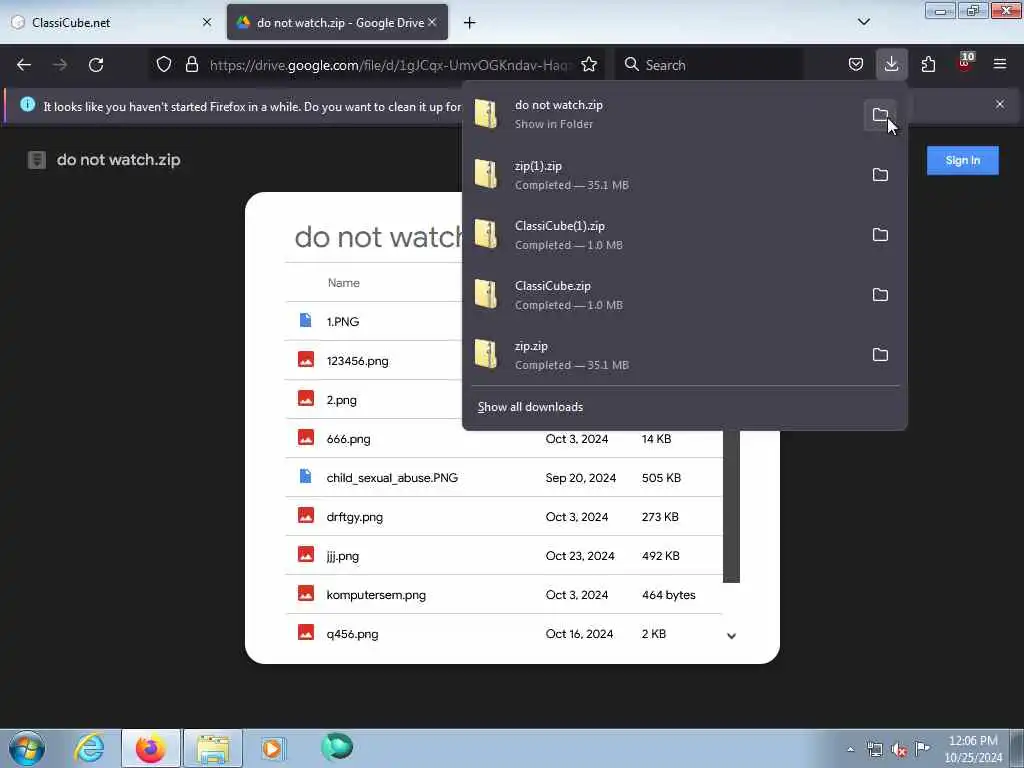The image size is (1024, 768).
Task: Open containing folder for ClassiCube.zip
Action: [880, 295]
